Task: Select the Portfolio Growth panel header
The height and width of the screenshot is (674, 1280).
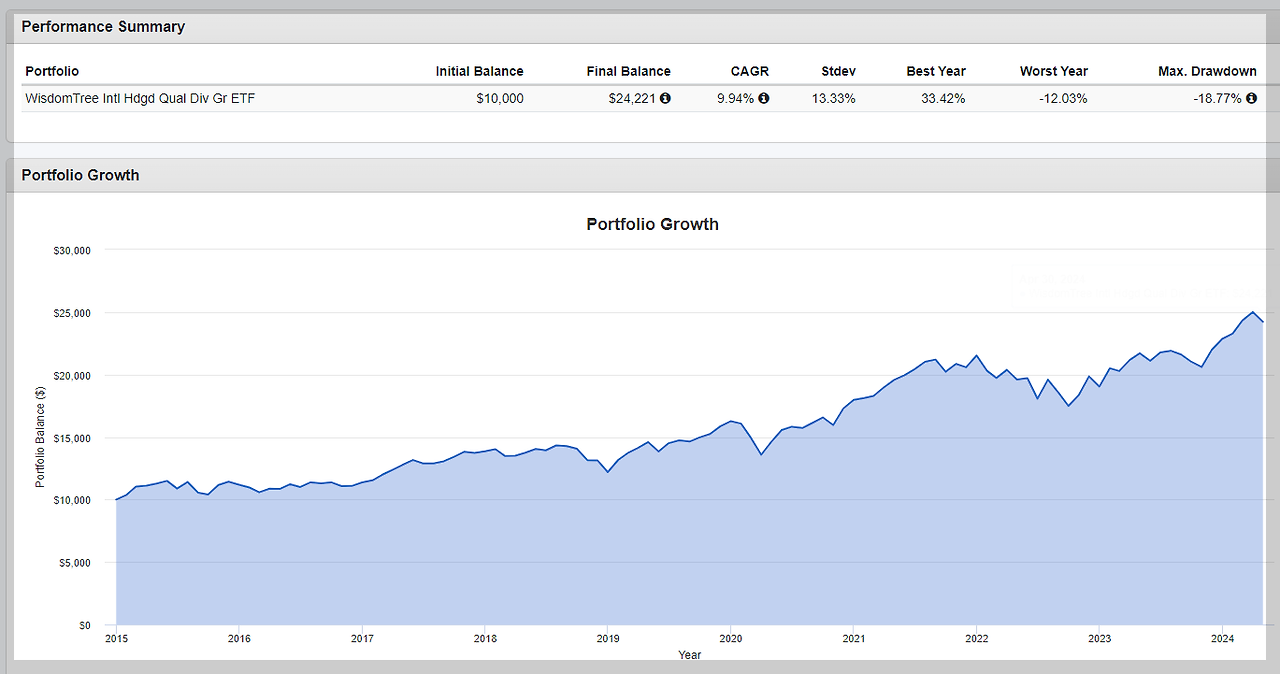Action: pos(640,175)
